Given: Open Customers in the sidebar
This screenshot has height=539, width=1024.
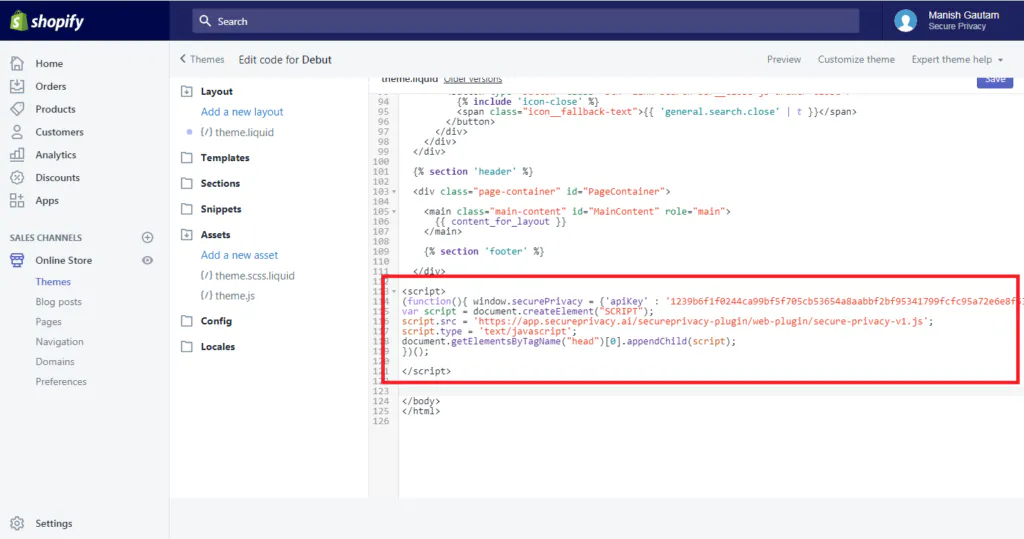Looking at the screenshot, I should click(x=59, y=132).
